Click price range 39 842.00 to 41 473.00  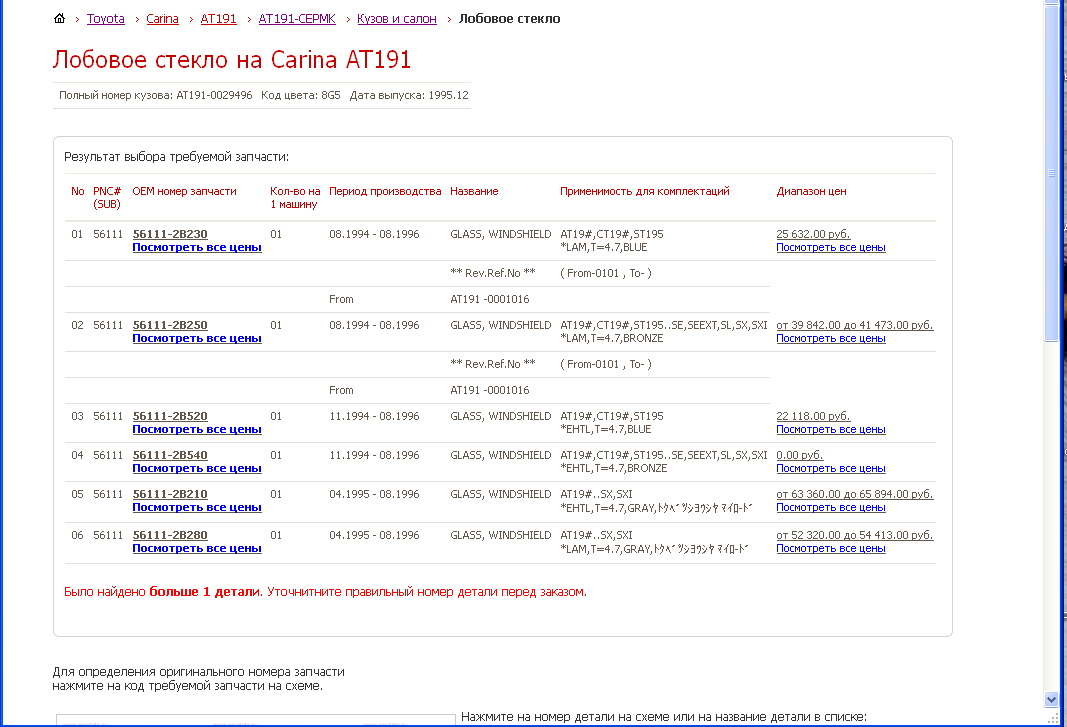[x=854, y=325]
